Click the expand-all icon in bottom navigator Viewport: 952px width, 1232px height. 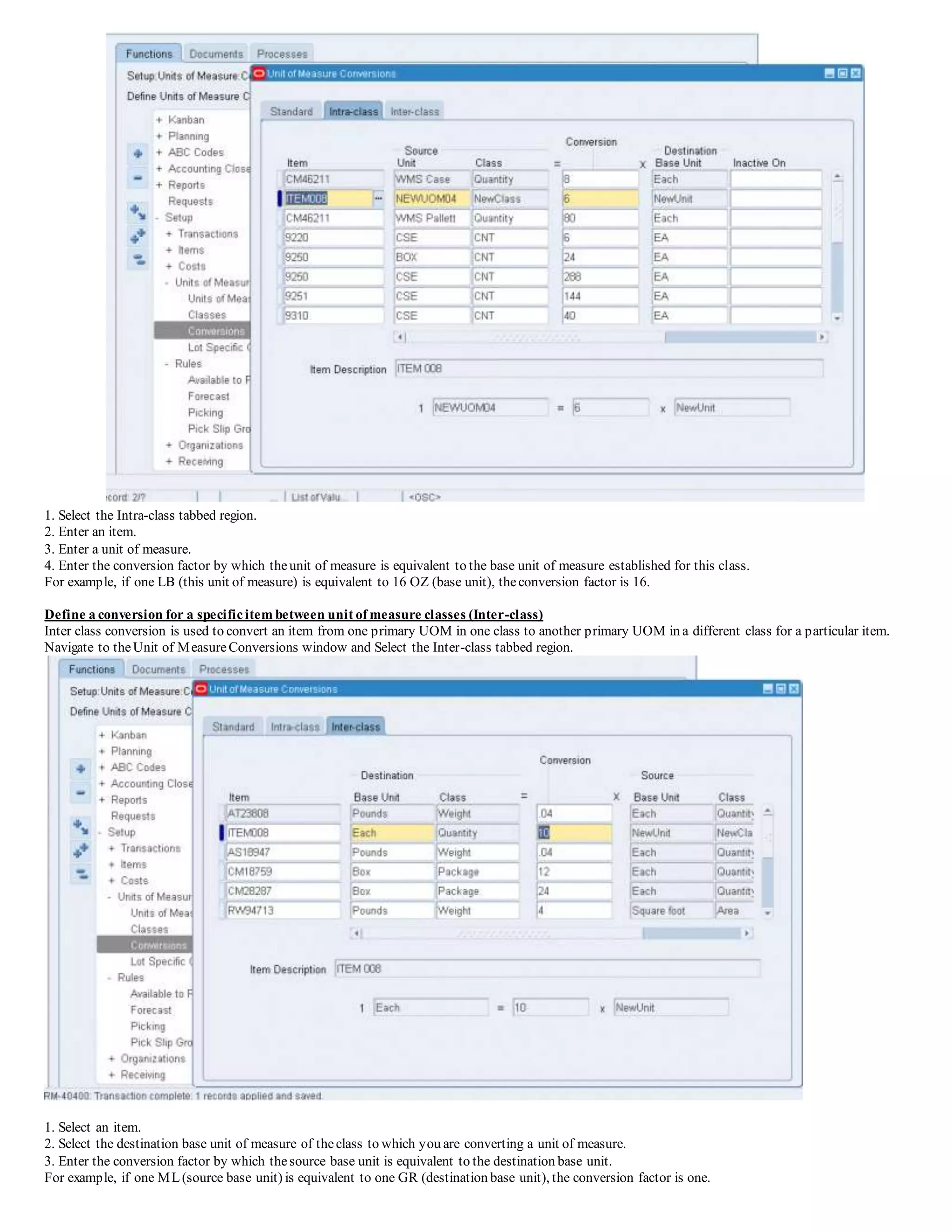80,851
